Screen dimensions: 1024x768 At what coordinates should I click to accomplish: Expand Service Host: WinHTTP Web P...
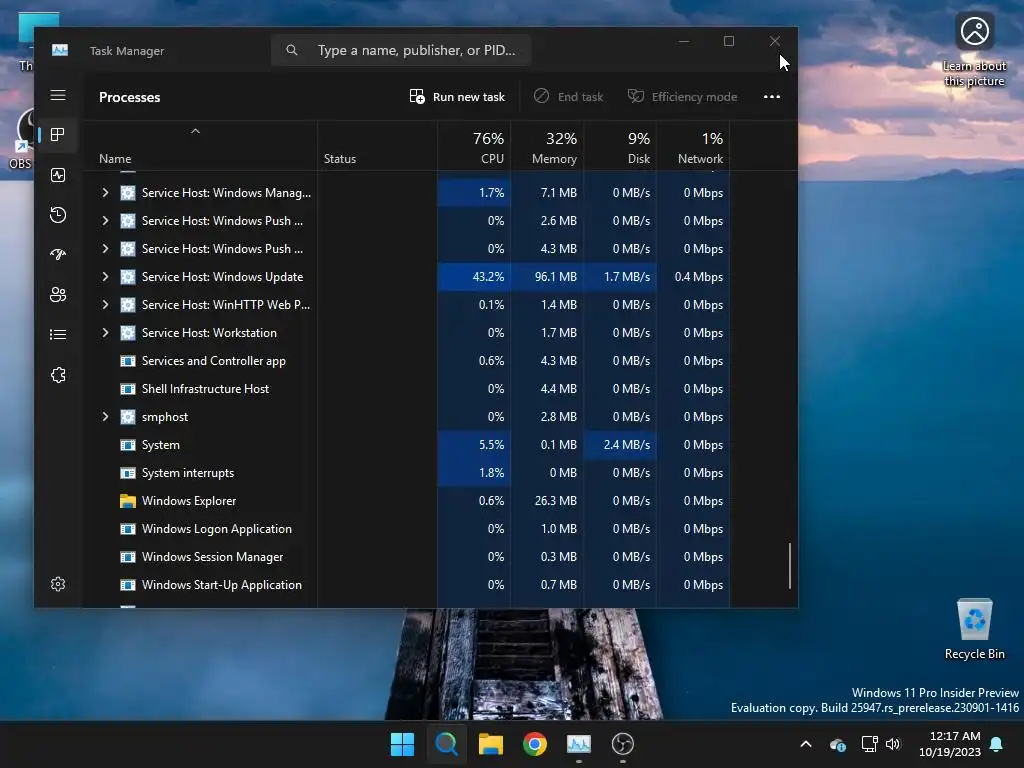coord(105,305)
